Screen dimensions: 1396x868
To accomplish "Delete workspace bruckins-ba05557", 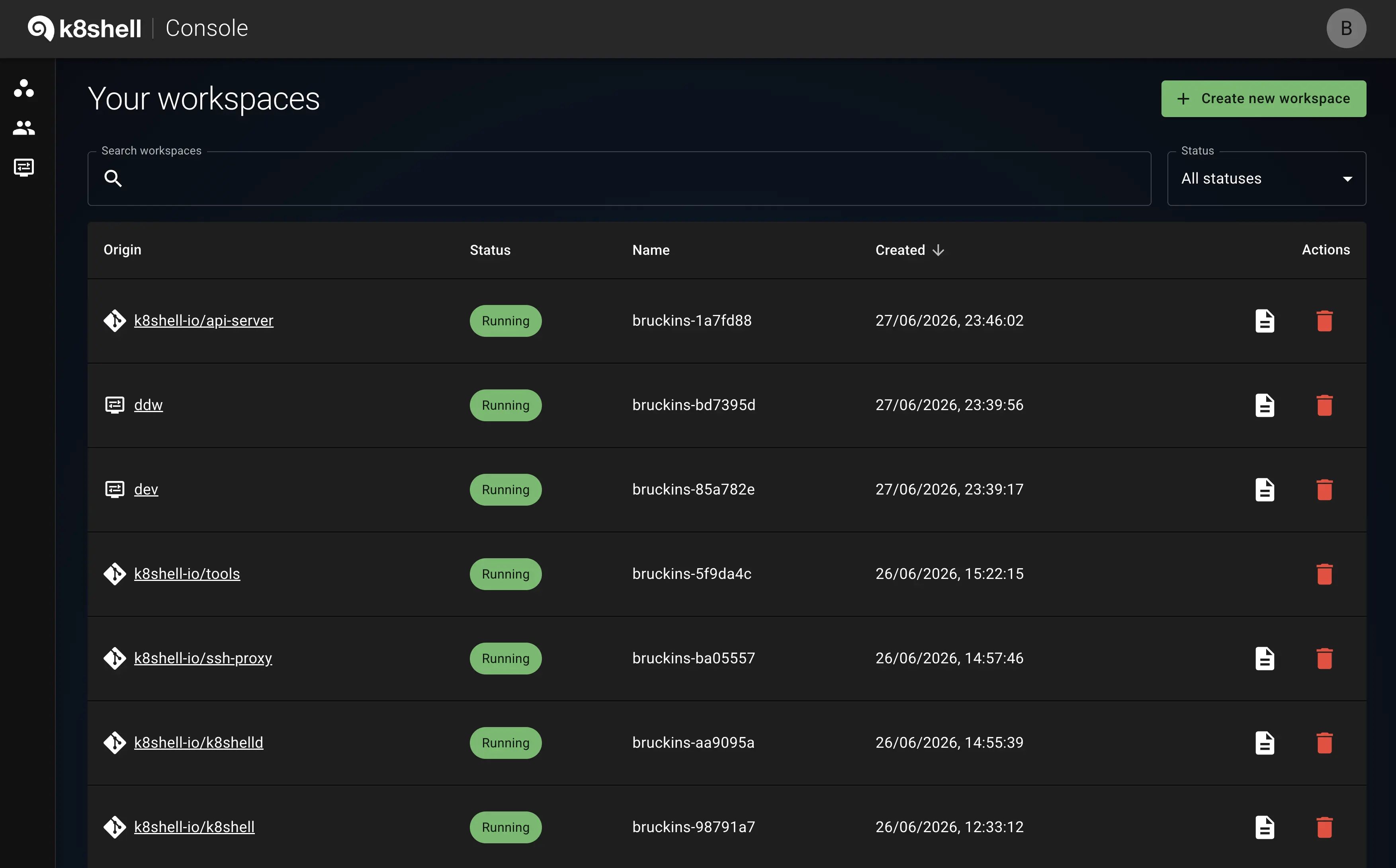I will (x=1324, y=659).
